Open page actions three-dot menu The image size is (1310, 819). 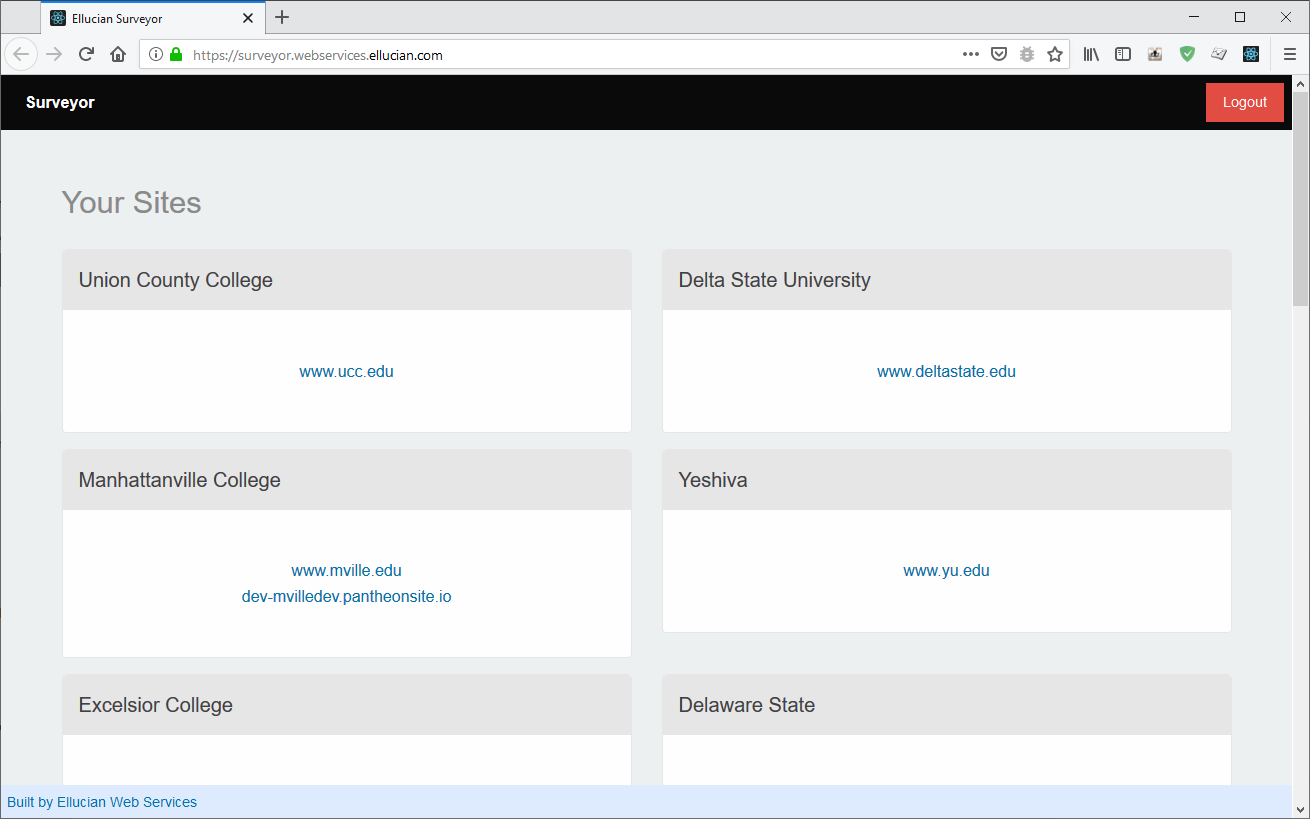[970, 55]
